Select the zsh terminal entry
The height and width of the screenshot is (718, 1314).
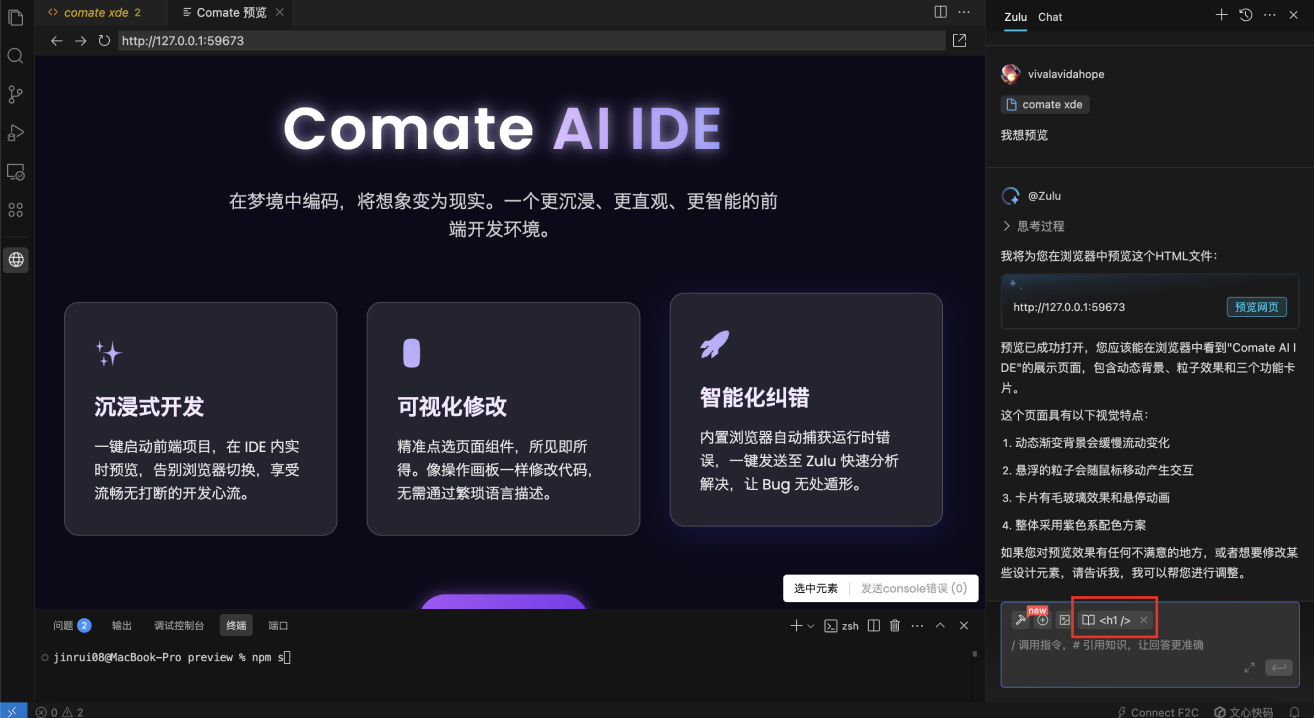point(841,625)
